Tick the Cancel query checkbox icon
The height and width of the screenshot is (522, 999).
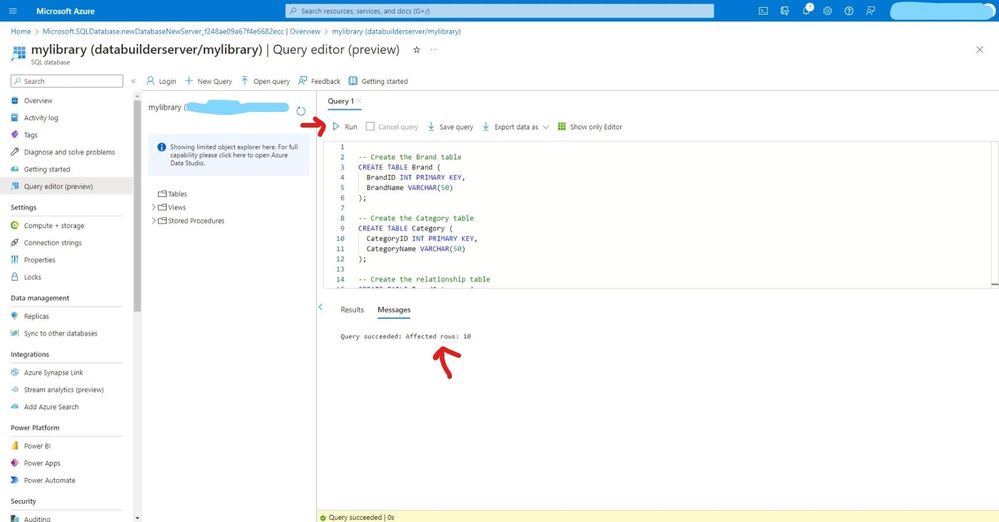[370, 127]
